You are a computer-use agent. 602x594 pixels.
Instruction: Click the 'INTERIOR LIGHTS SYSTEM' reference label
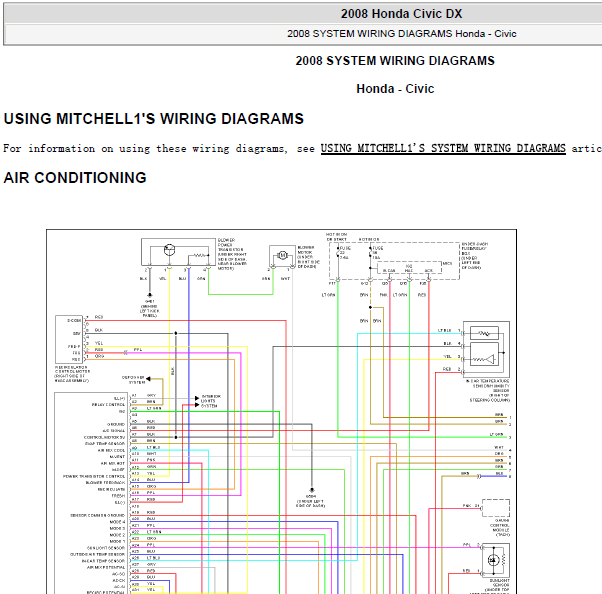click(211, 401)
